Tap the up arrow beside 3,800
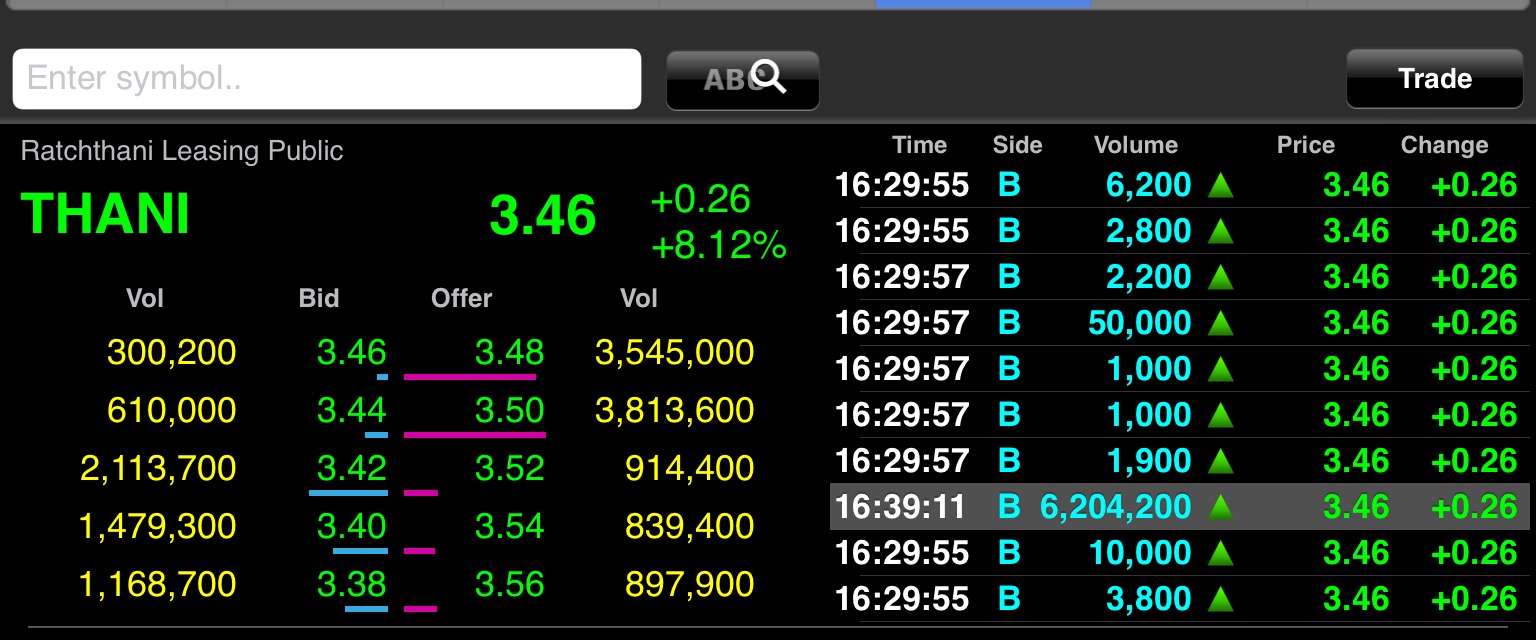Viewport: 1536px width, 640px height. pyautogui.click(x=1220, y=599)
